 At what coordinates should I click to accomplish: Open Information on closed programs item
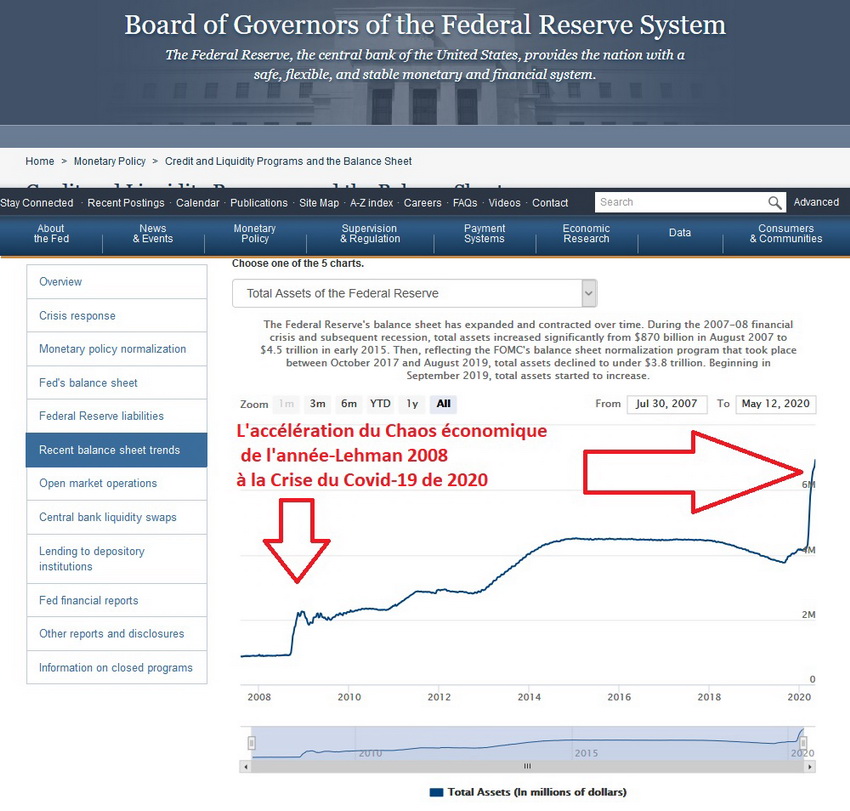click(117, 667)
